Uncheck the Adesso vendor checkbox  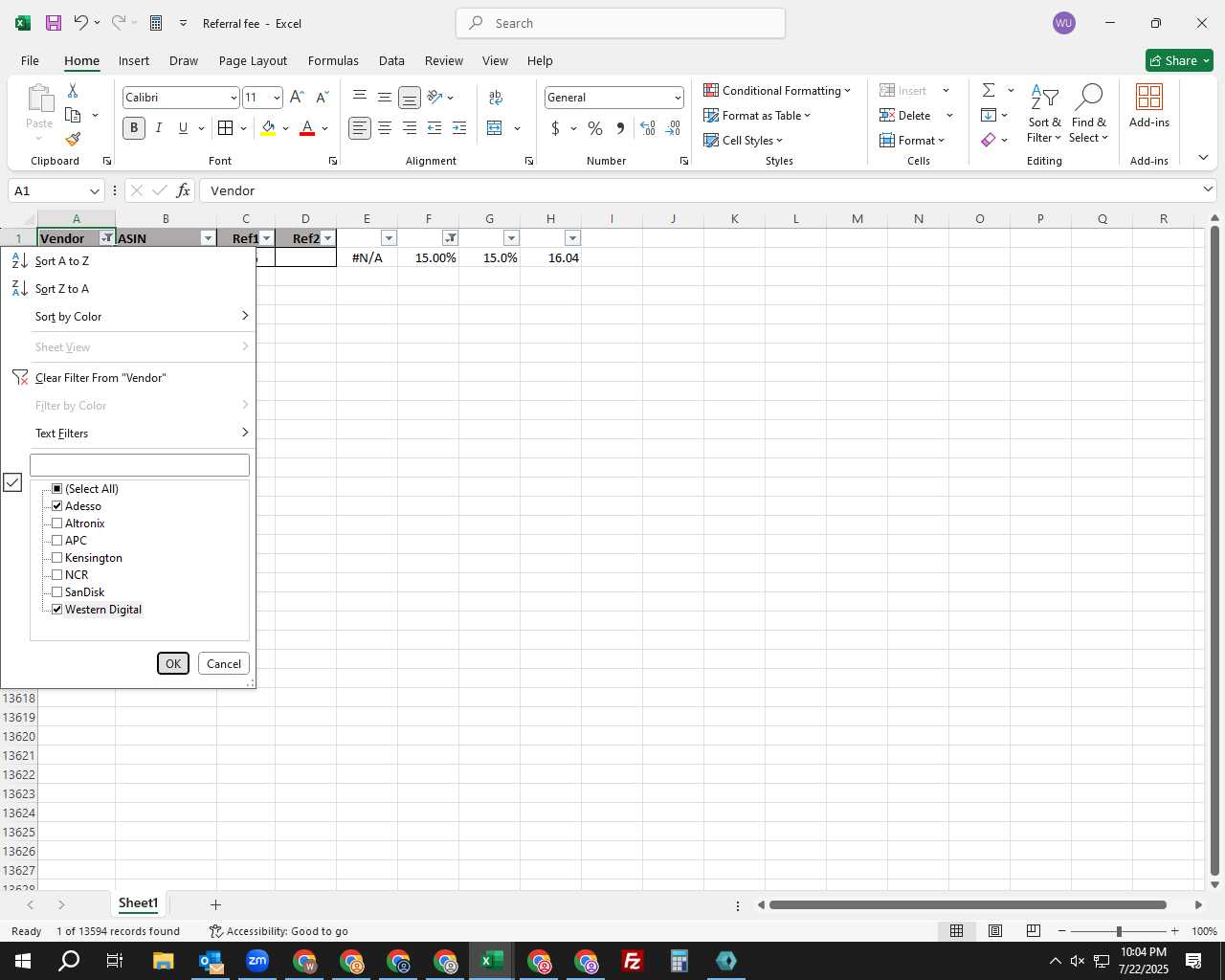pyautogui.click(x=56, y=505)
